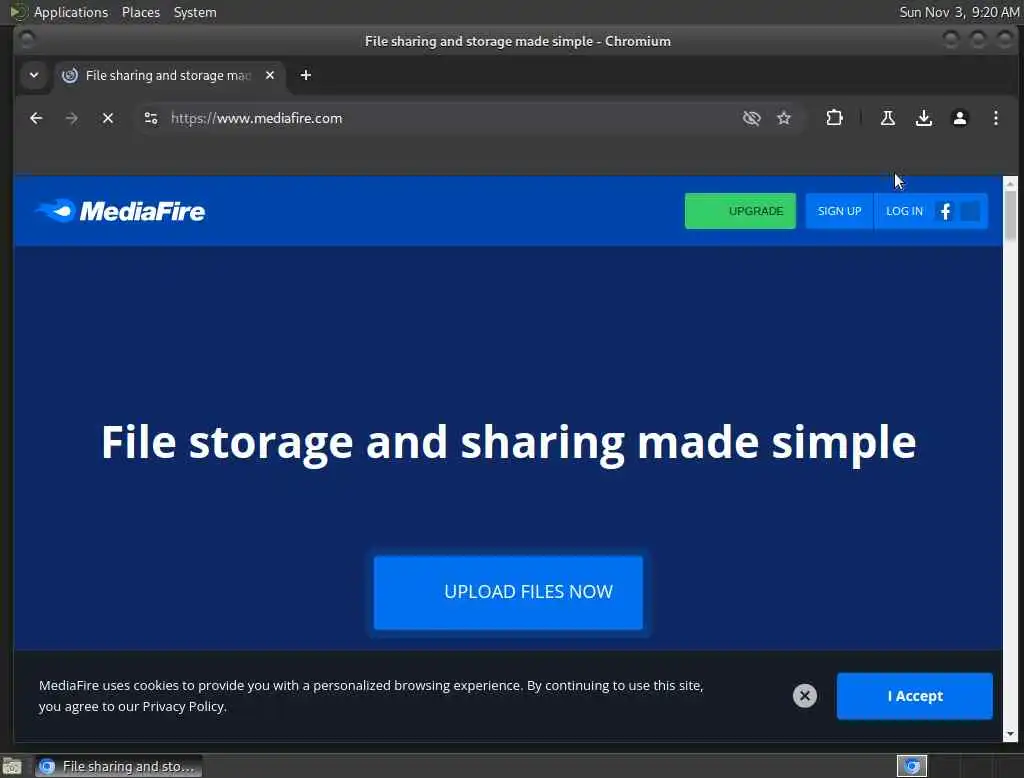Screen dimensions: 1024x778
Task: Click the "File storage and sharing made simple" heading
Action: click(x=508, y=444)
